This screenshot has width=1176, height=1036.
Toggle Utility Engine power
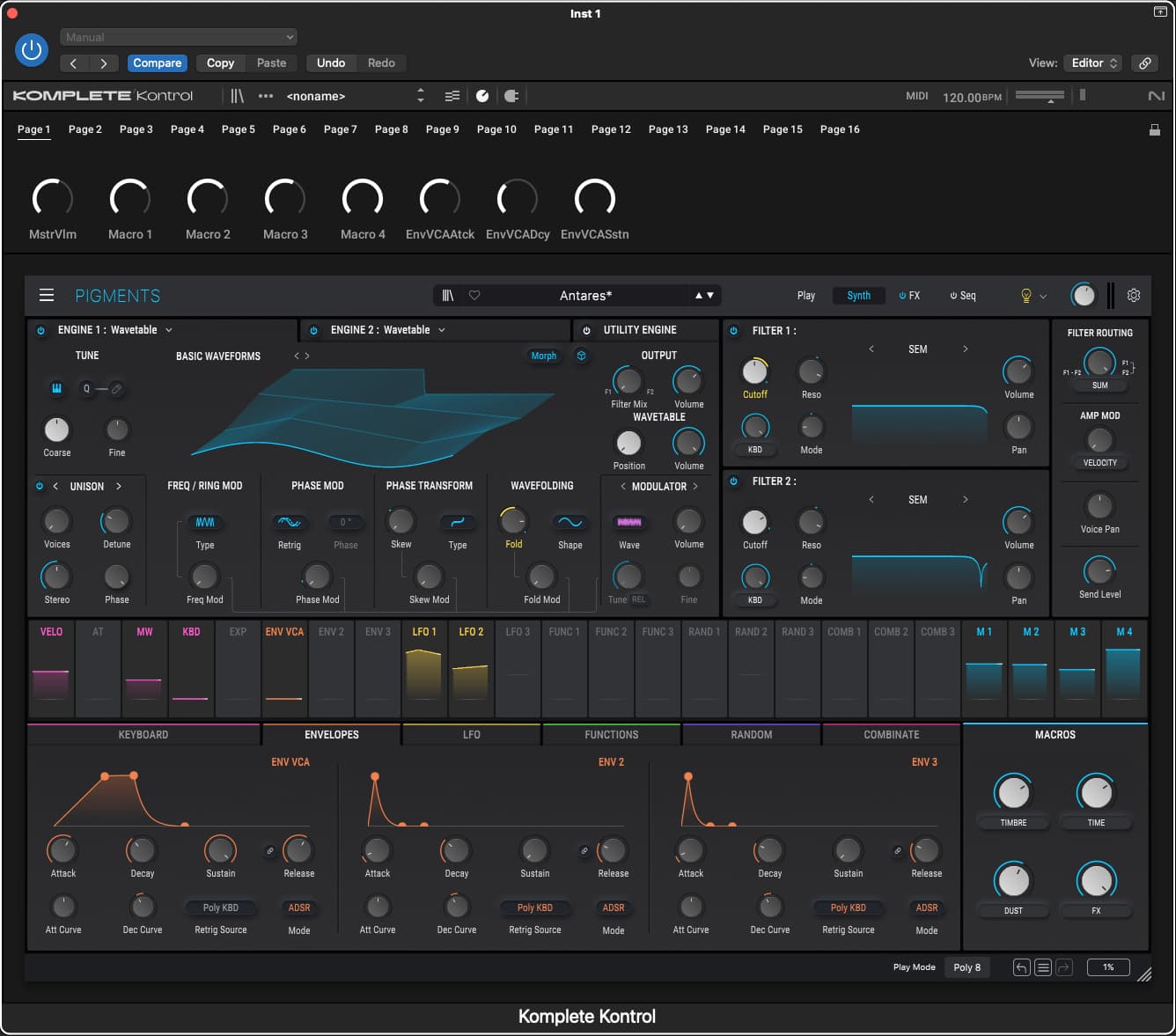[586, 330]
